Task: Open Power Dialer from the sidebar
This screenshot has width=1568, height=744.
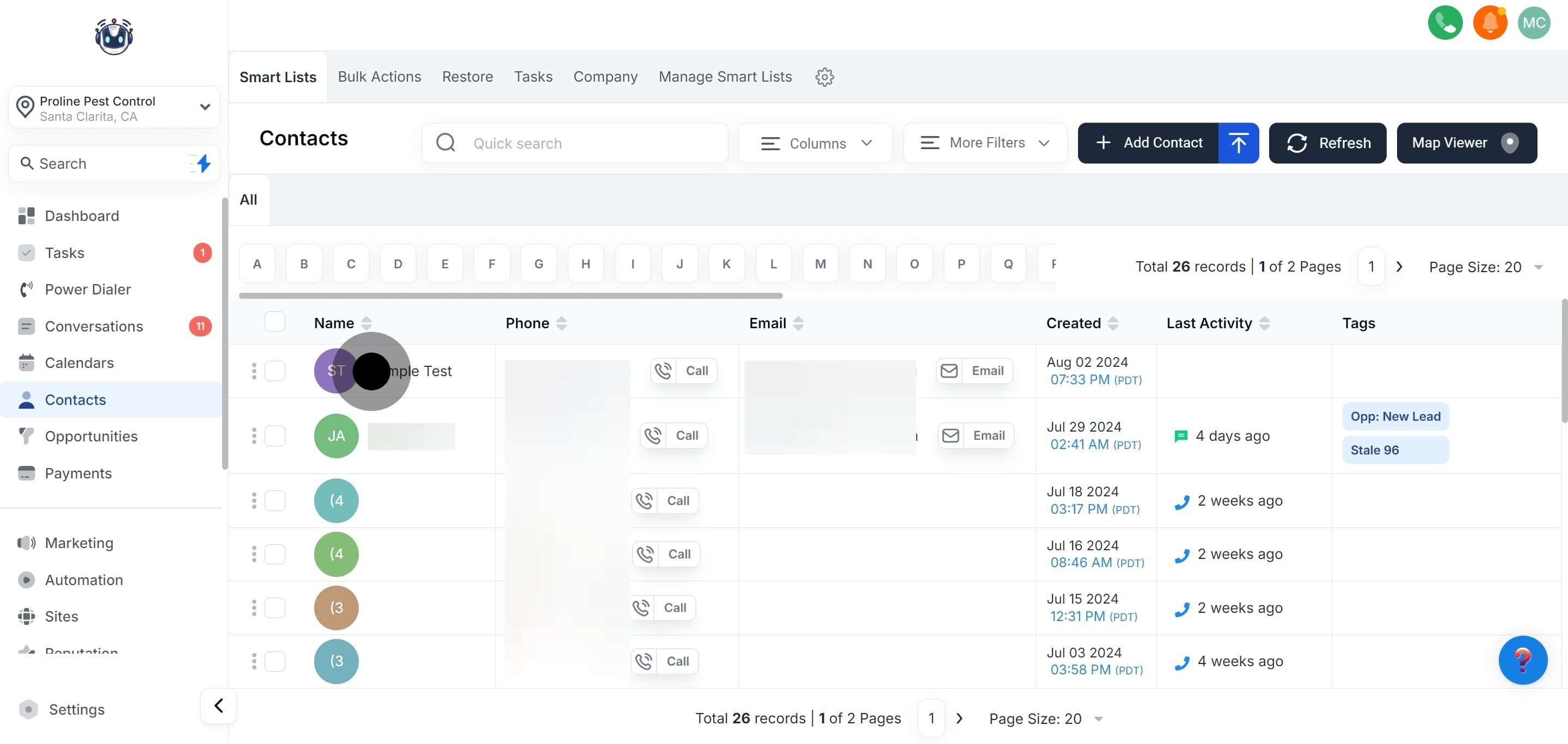Action: [x=88, y=290]
